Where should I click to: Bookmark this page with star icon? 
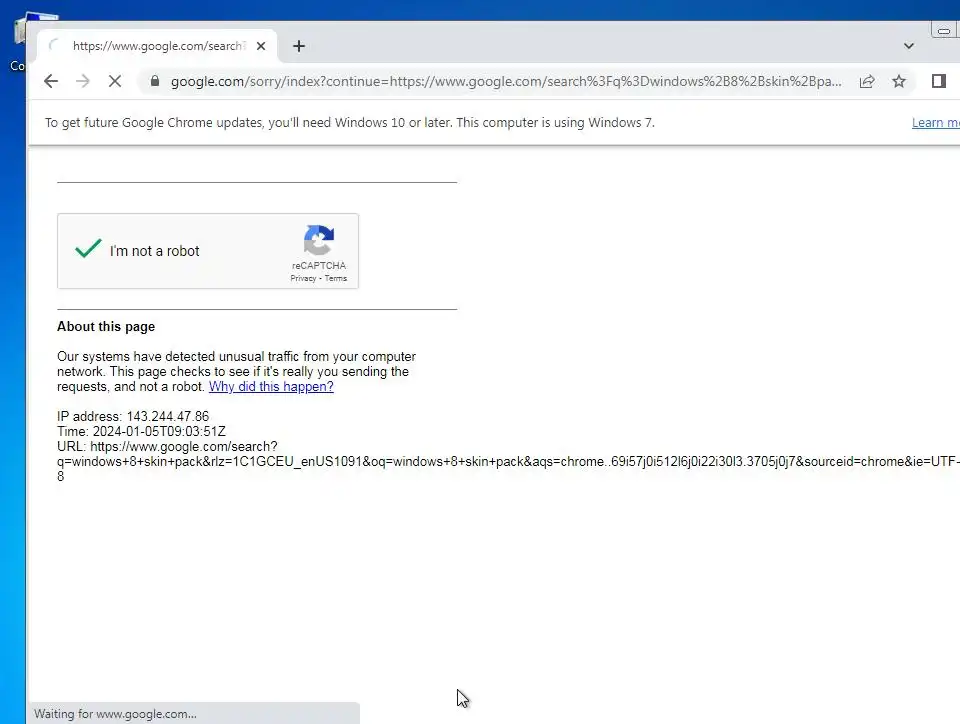899,81
